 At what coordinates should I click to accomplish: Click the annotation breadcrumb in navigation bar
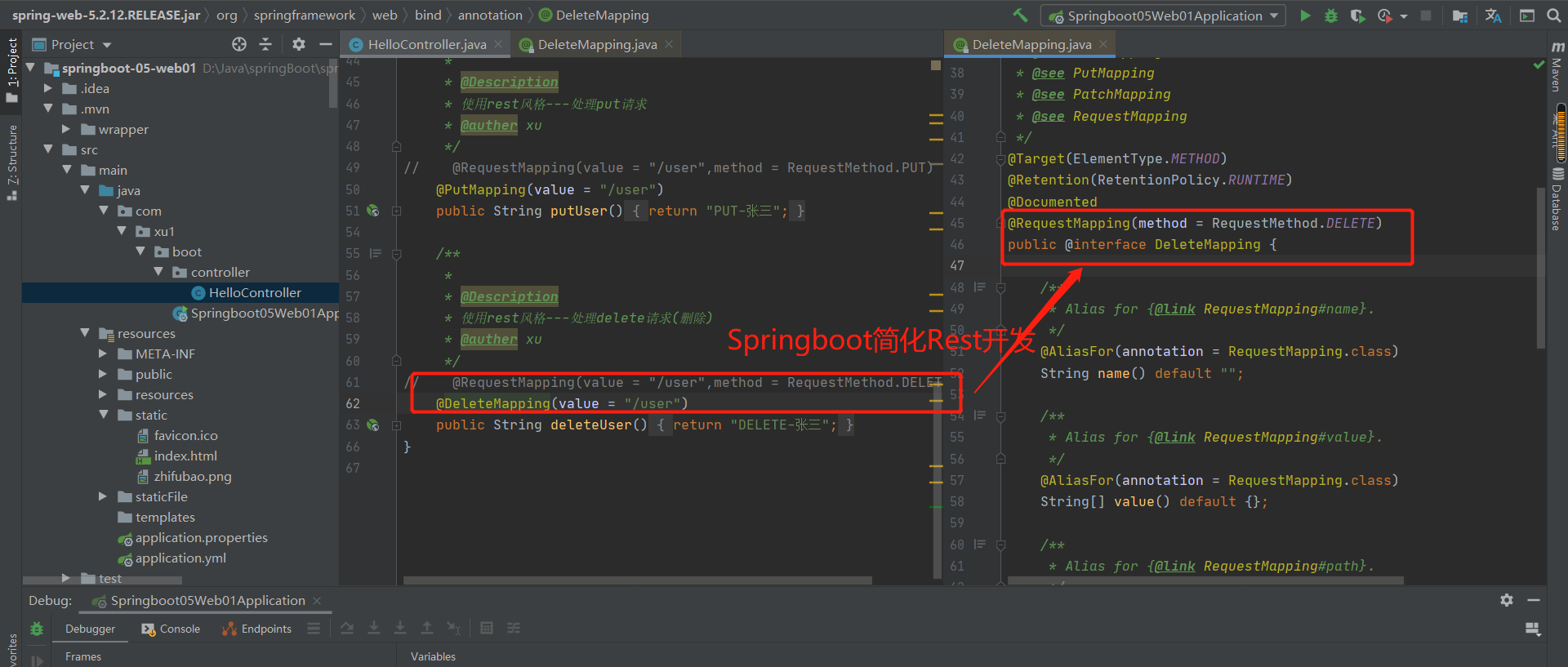(490, 15)
